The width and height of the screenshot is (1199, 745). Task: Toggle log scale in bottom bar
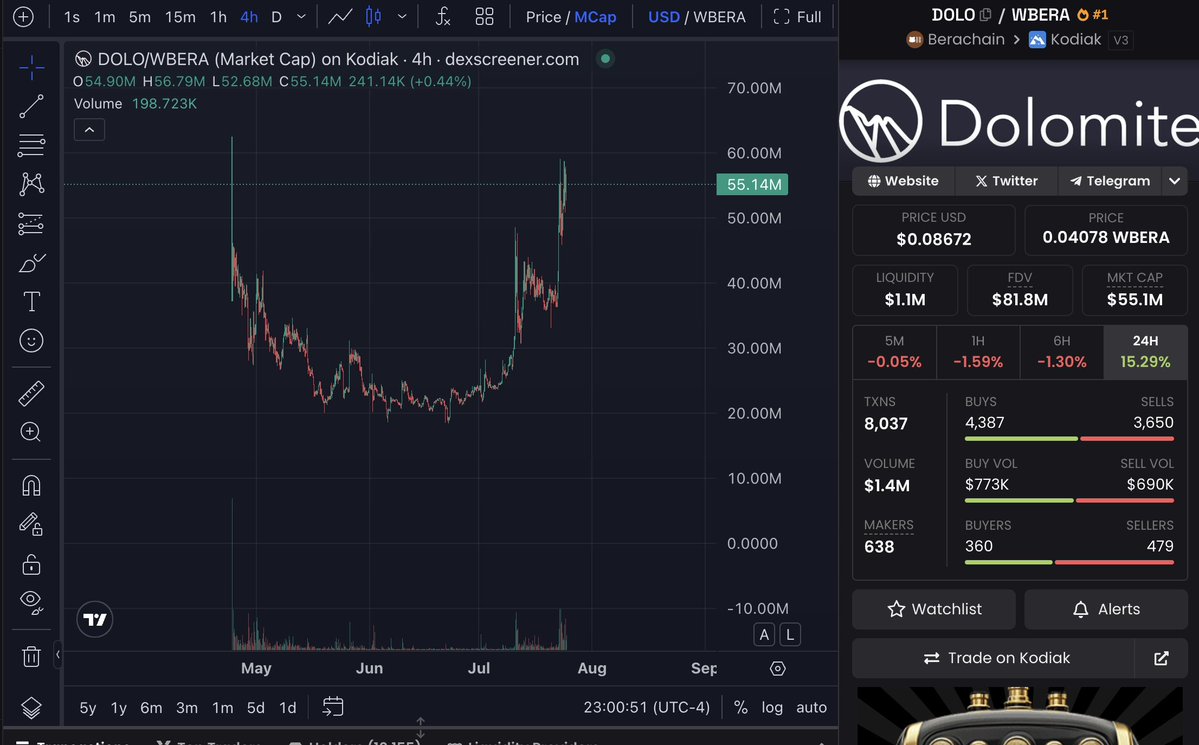tap(772, 708)
